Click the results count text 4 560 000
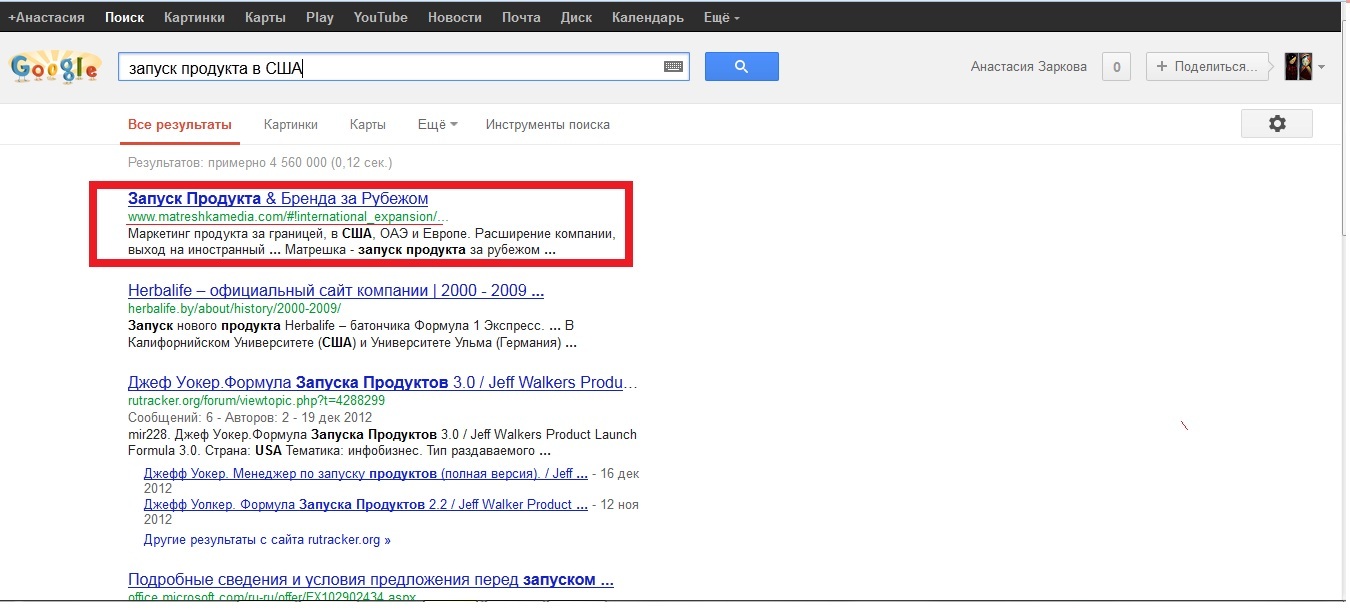The image size is (1350, 610). [x=260, y=162]
